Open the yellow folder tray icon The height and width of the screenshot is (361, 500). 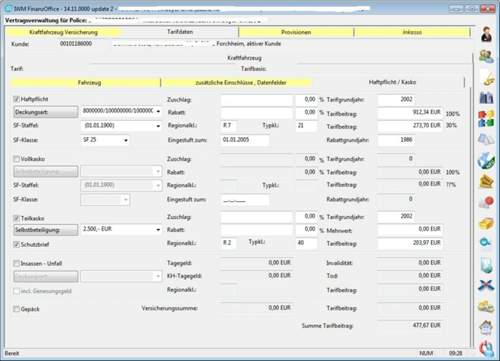point(486,181)
